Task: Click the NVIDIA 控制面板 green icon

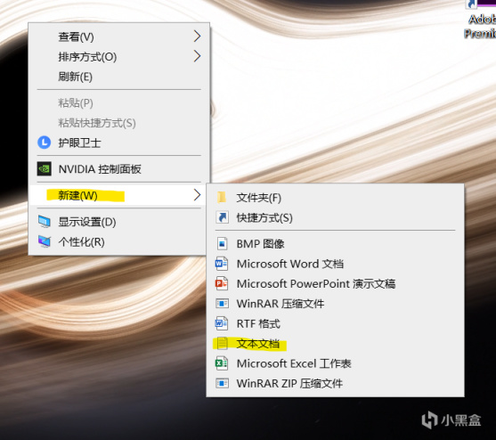Action: [44, 169]
